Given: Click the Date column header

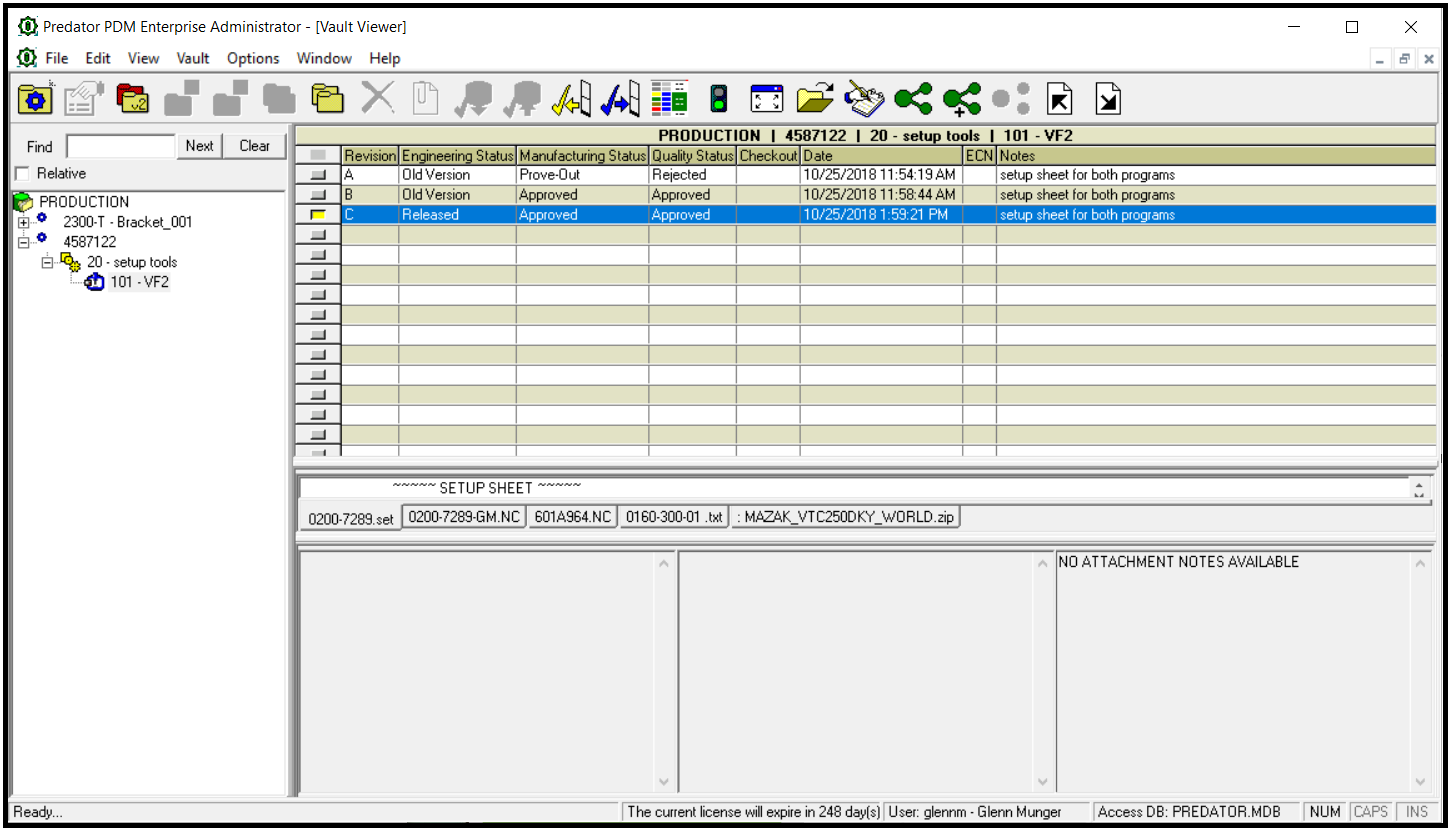Looking at the screenshot, I should click(882, 156).
